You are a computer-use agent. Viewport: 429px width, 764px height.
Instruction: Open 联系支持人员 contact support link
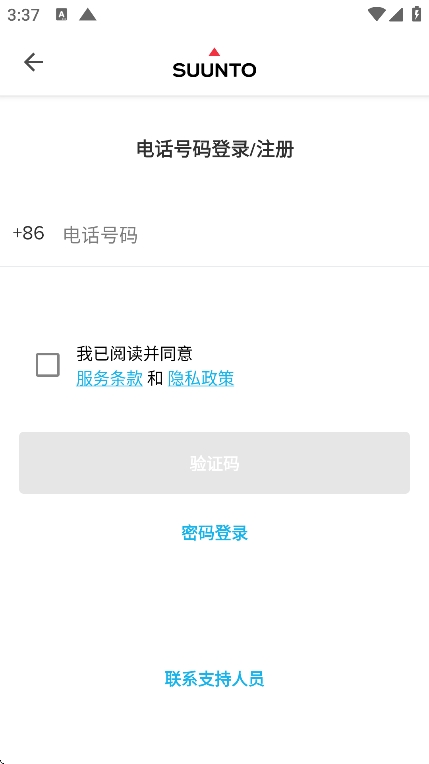214,679
